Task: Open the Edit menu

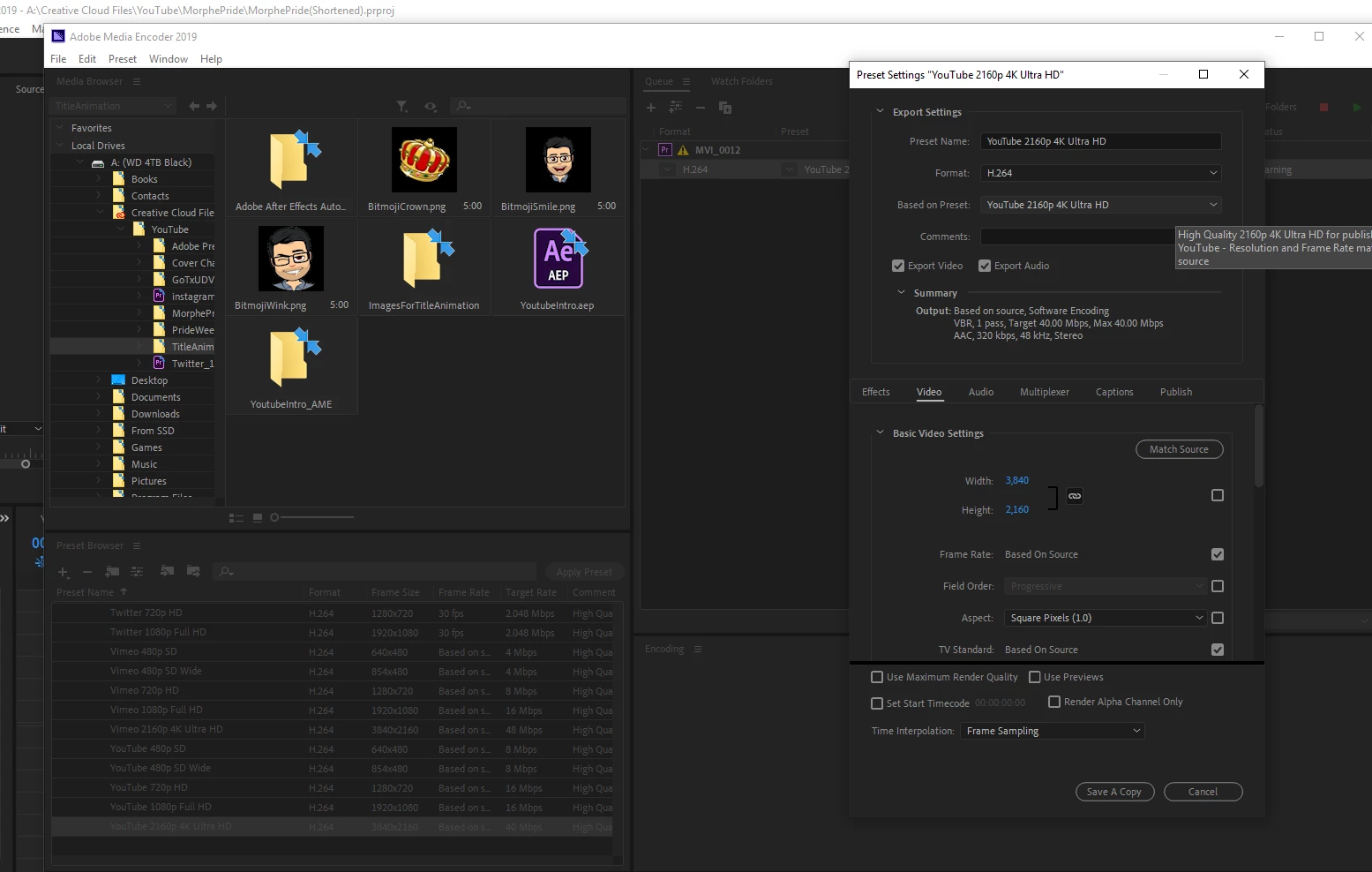Action: [87, 59]
